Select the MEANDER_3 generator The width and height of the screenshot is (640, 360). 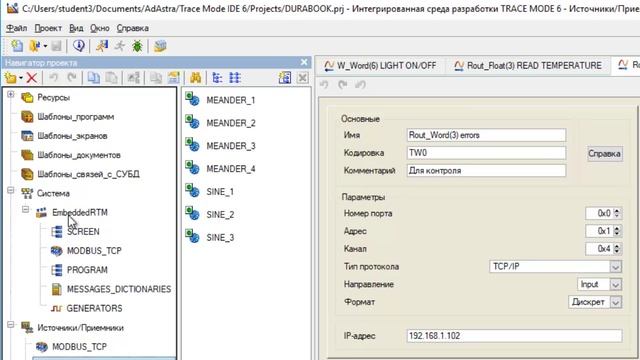[x=220, y=146]
